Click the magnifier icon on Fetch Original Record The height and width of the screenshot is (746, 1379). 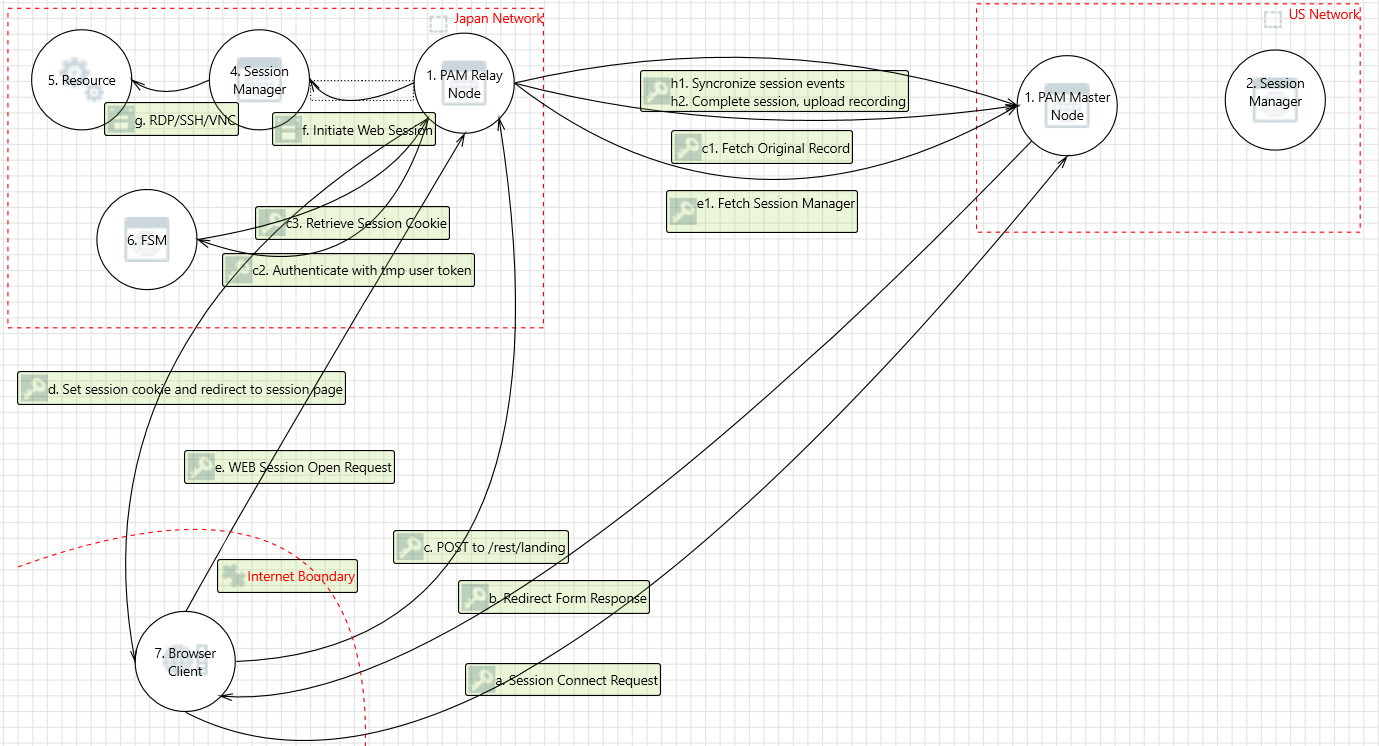(x=686, y=147)
